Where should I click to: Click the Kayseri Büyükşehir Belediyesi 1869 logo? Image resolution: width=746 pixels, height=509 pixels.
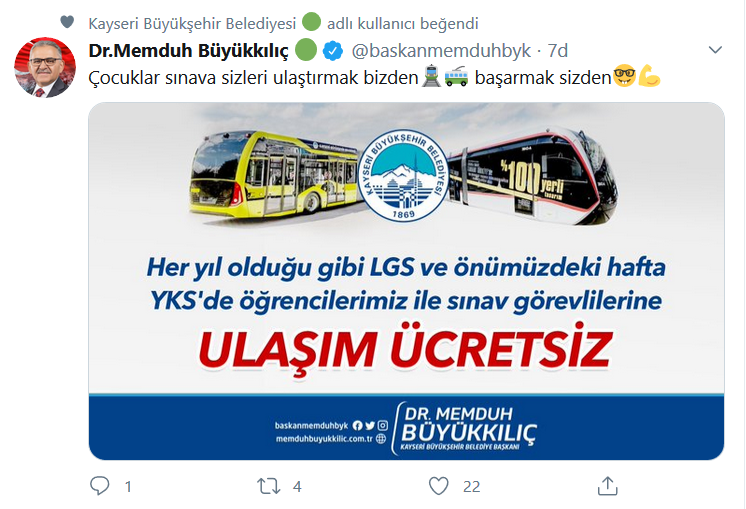click(x=403, y=176)
